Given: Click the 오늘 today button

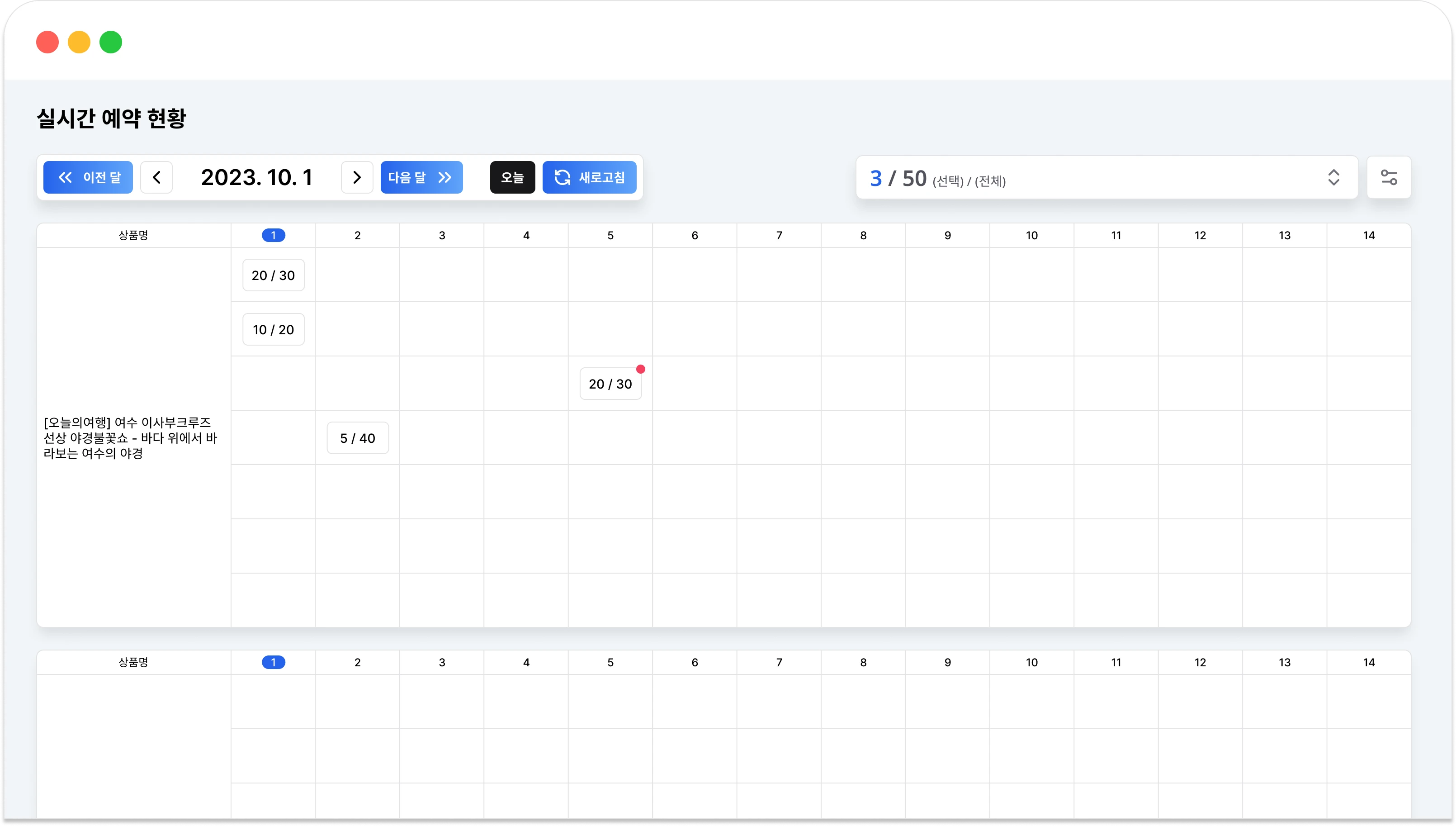Looking at the screenshot, I should coord(512,178).
